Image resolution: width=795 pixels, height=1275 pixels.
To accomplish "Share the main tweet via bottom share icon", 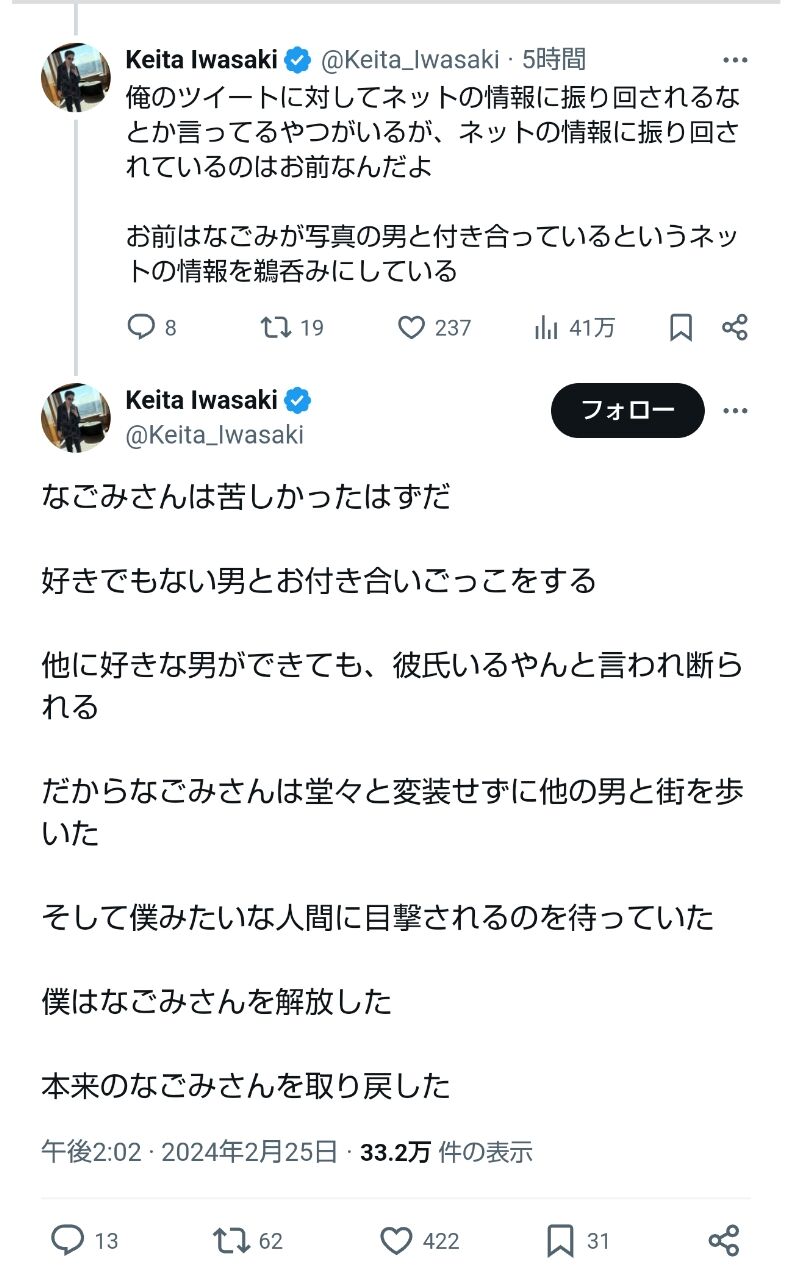I will click(723, 1240).
